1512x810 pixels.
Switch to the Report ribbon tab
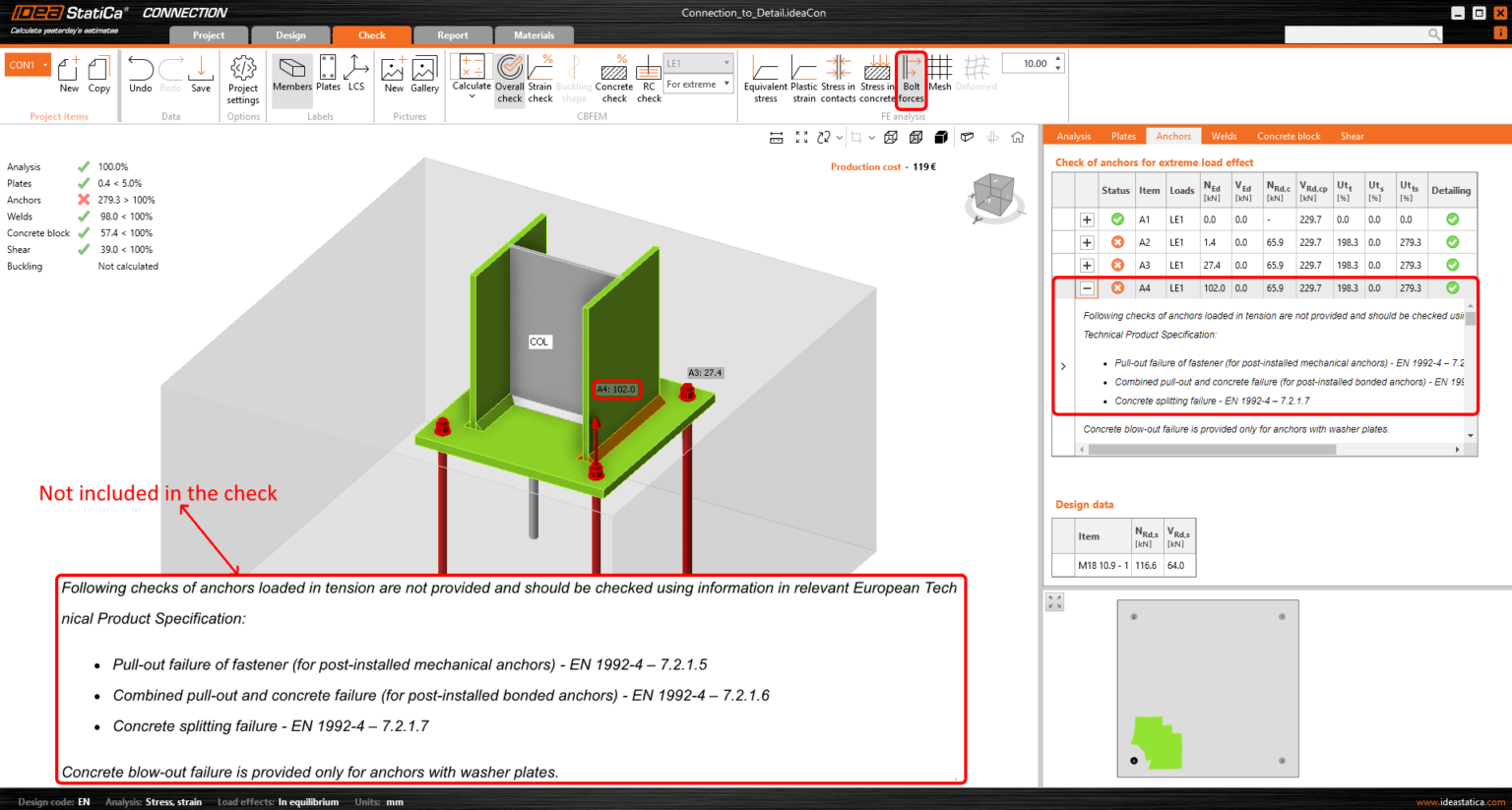coord(453,34)
